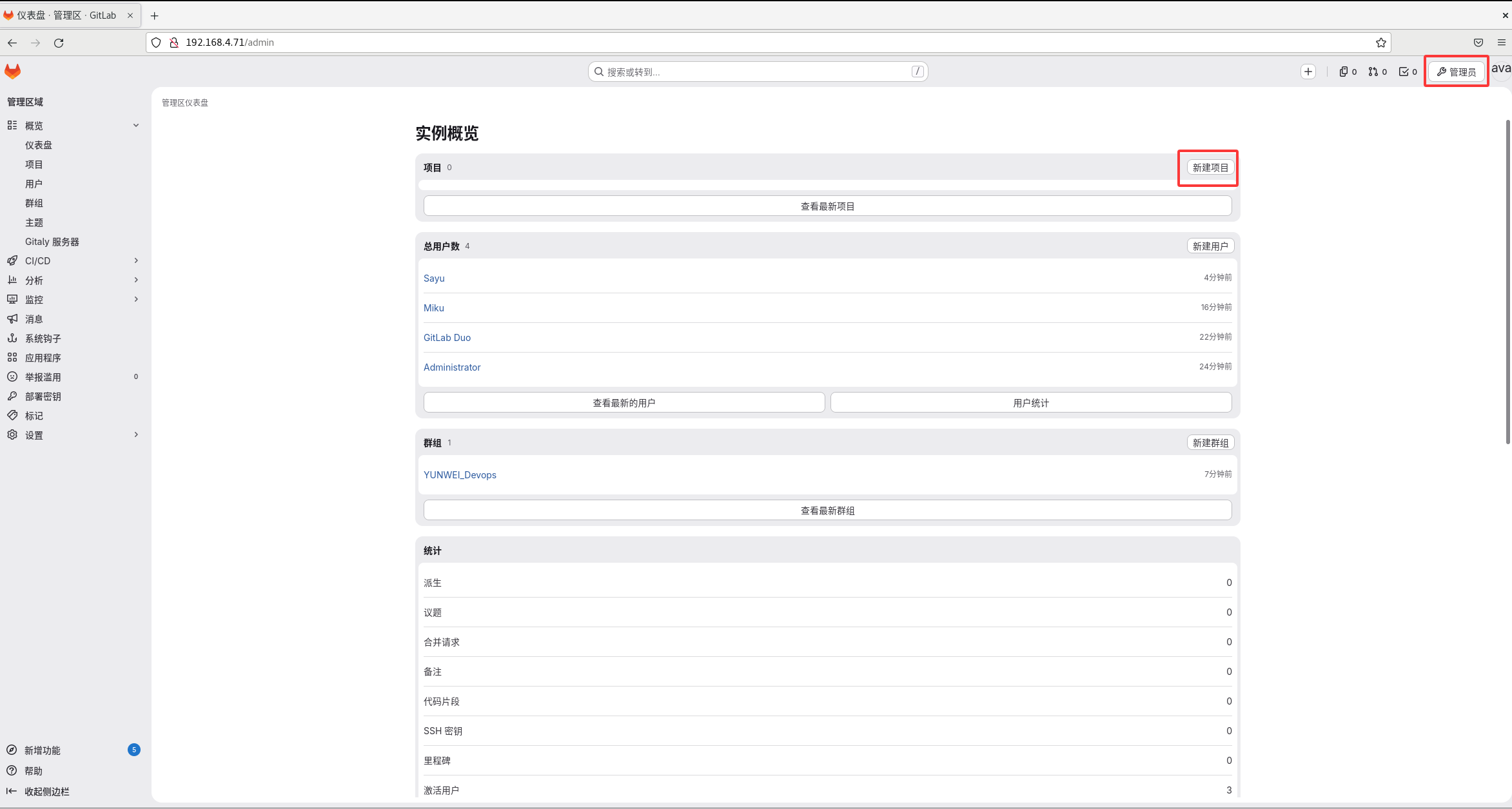Bookmark page with star icon
Screen dimensions: 1512x809
(x=1380, y=43)
